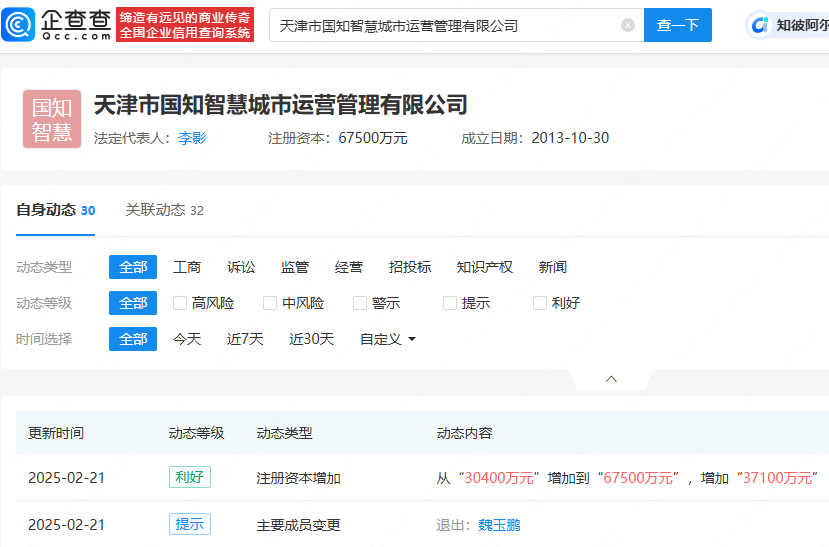Click the 提示 tag in 主要成员变更 row
The image size is (829, 547).
click(190, 524)
